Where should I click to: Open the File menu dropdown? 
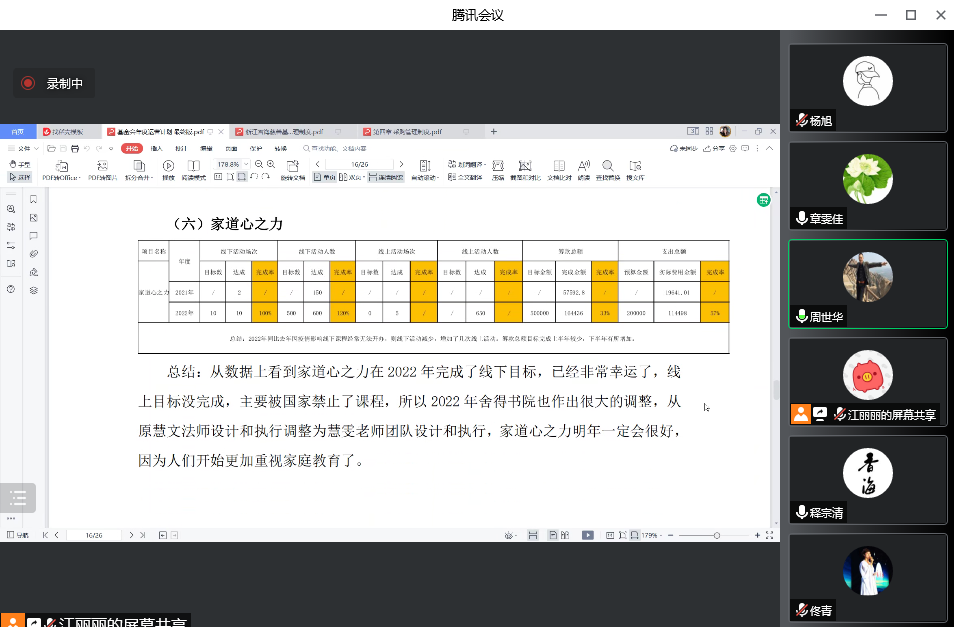click(x=23, y=148)
